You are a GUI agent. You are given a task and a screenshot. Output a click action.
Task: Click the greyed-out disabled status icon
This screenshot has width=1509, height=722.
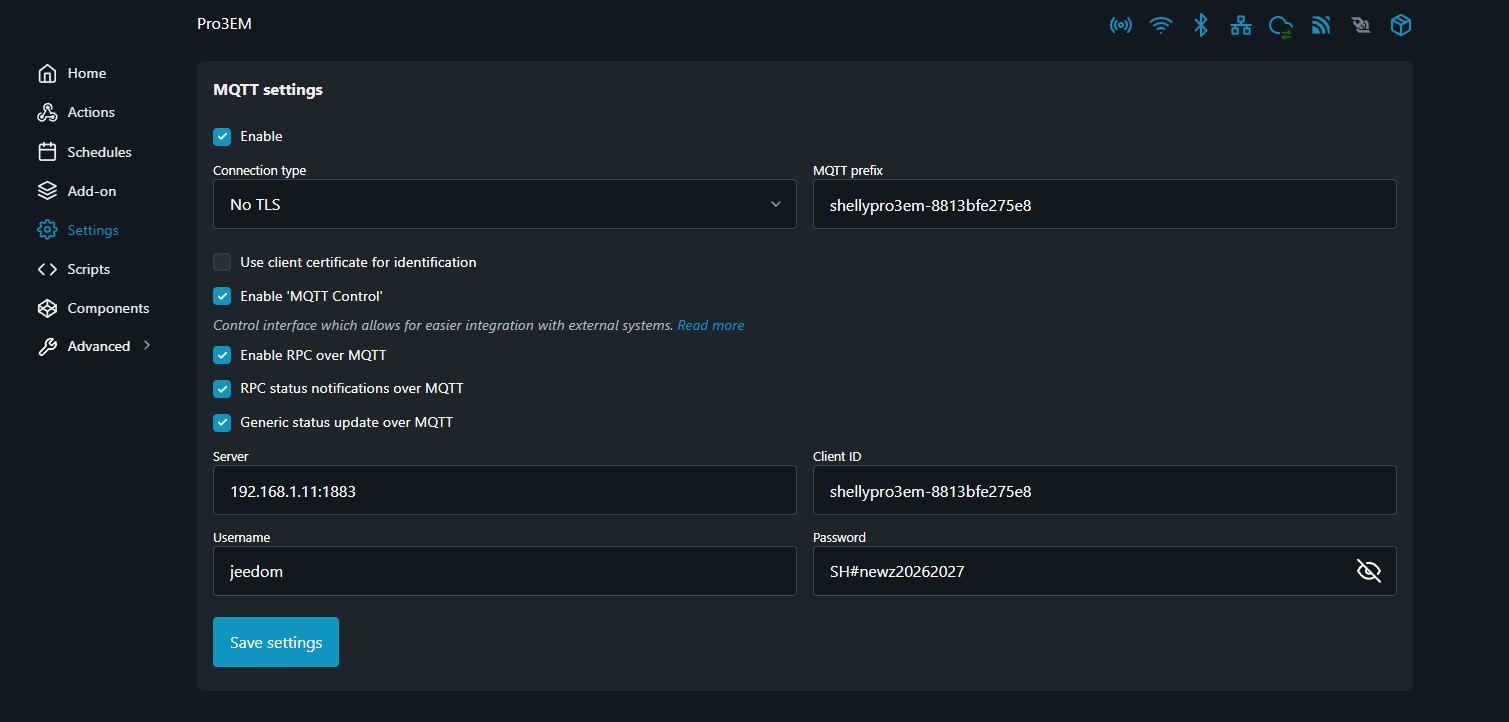(1360, 26)
